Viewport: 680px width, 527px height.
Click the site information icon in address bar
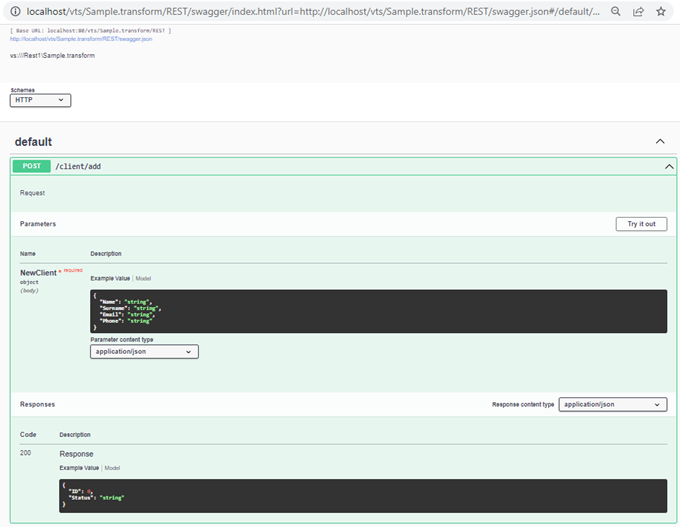(x=16, y=12)
